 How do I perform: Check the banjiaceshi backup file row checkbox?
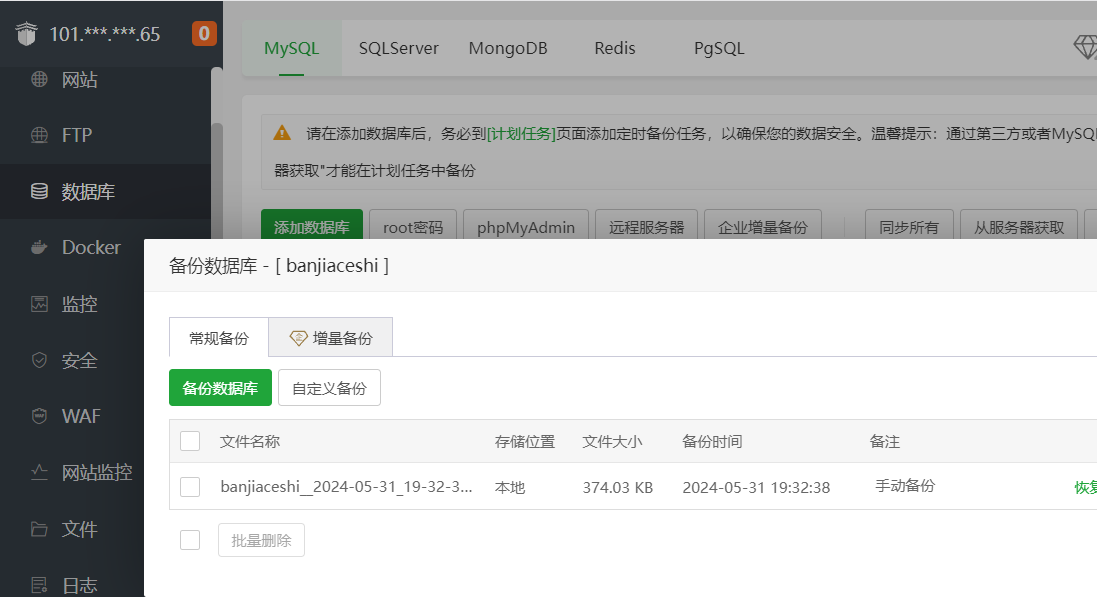pos(190,487)
